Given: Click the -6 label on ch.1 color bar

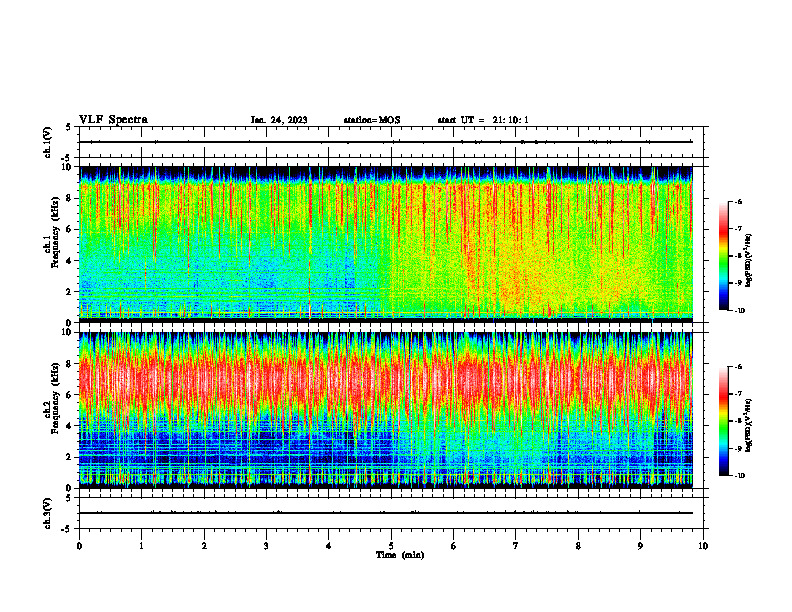Looking at the screenshot, I should click(738, 201).
